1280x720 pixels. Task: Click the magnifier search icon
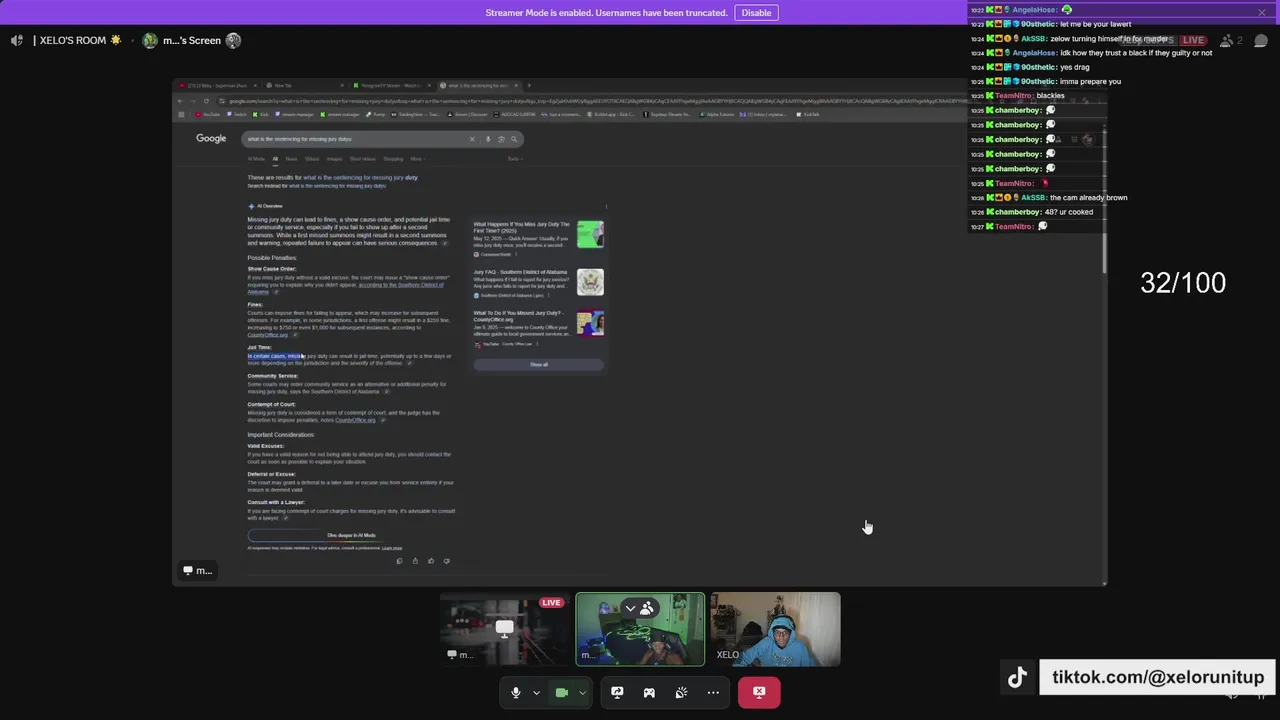click(x=514, y=139)
